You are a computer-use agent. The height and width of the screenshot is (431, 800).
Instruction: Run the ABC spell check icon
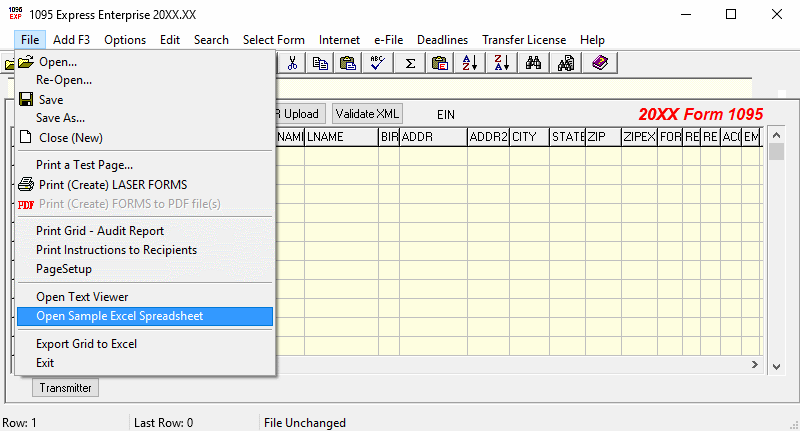click(378, 63)
